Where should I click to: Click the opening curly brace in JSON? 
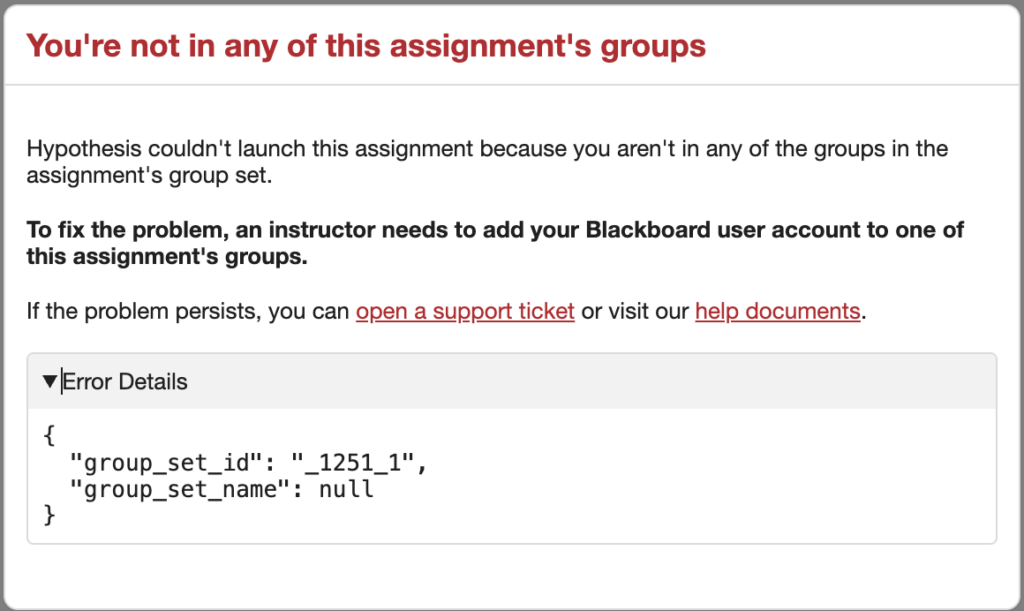click(x=50, y=437)
